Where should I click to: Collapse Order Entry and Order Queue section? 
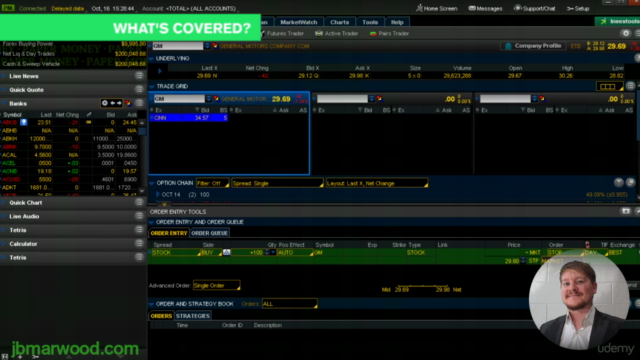click(152, 222)
